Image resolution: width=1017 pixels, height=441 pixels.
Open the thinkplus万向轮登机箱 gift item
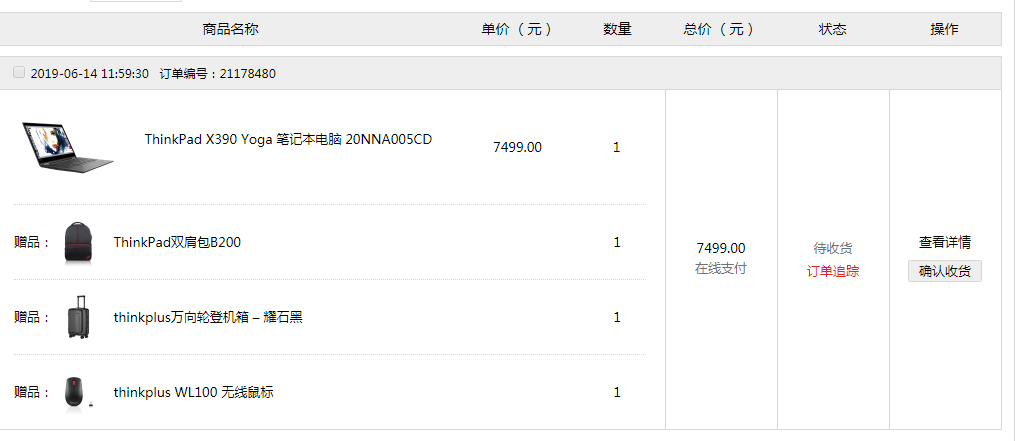pyautogui.click(x=208, y=317)
